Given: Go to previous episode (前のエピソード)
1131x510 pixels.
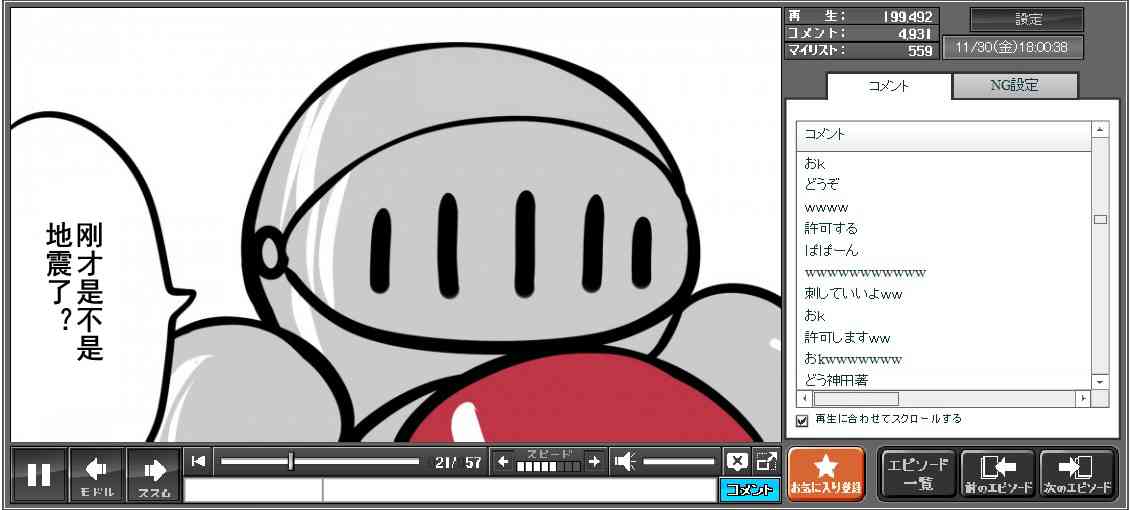Looking at the screenshot, I should click(x=998, y=474).
